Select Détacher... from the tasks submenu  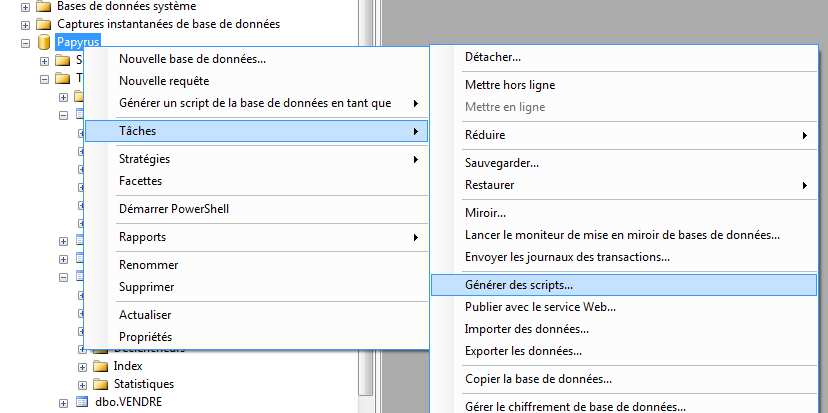(x=493, y=57)
